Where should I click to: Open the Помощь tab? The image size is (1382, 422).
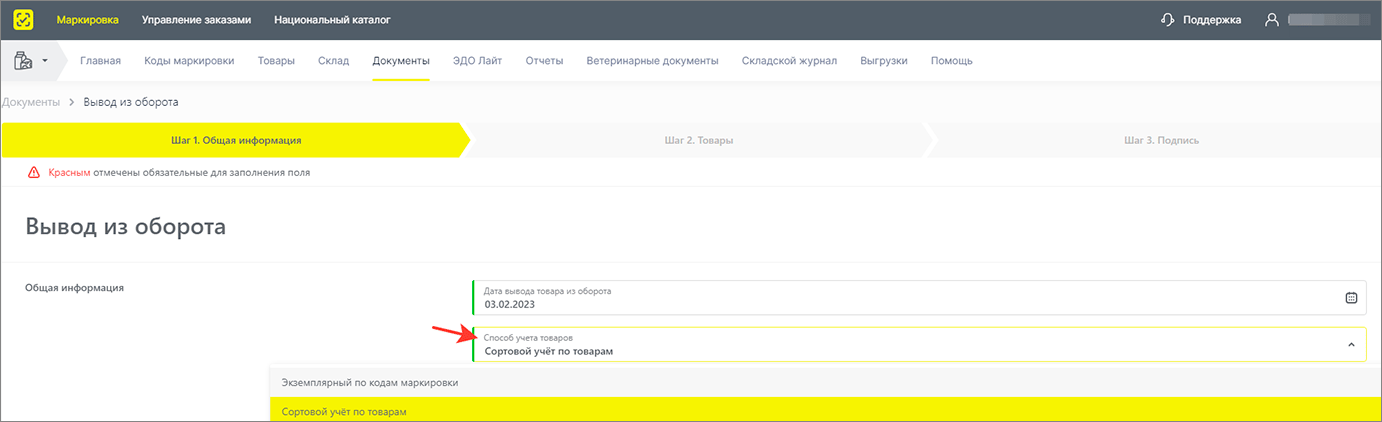click(x=952, y=61)
